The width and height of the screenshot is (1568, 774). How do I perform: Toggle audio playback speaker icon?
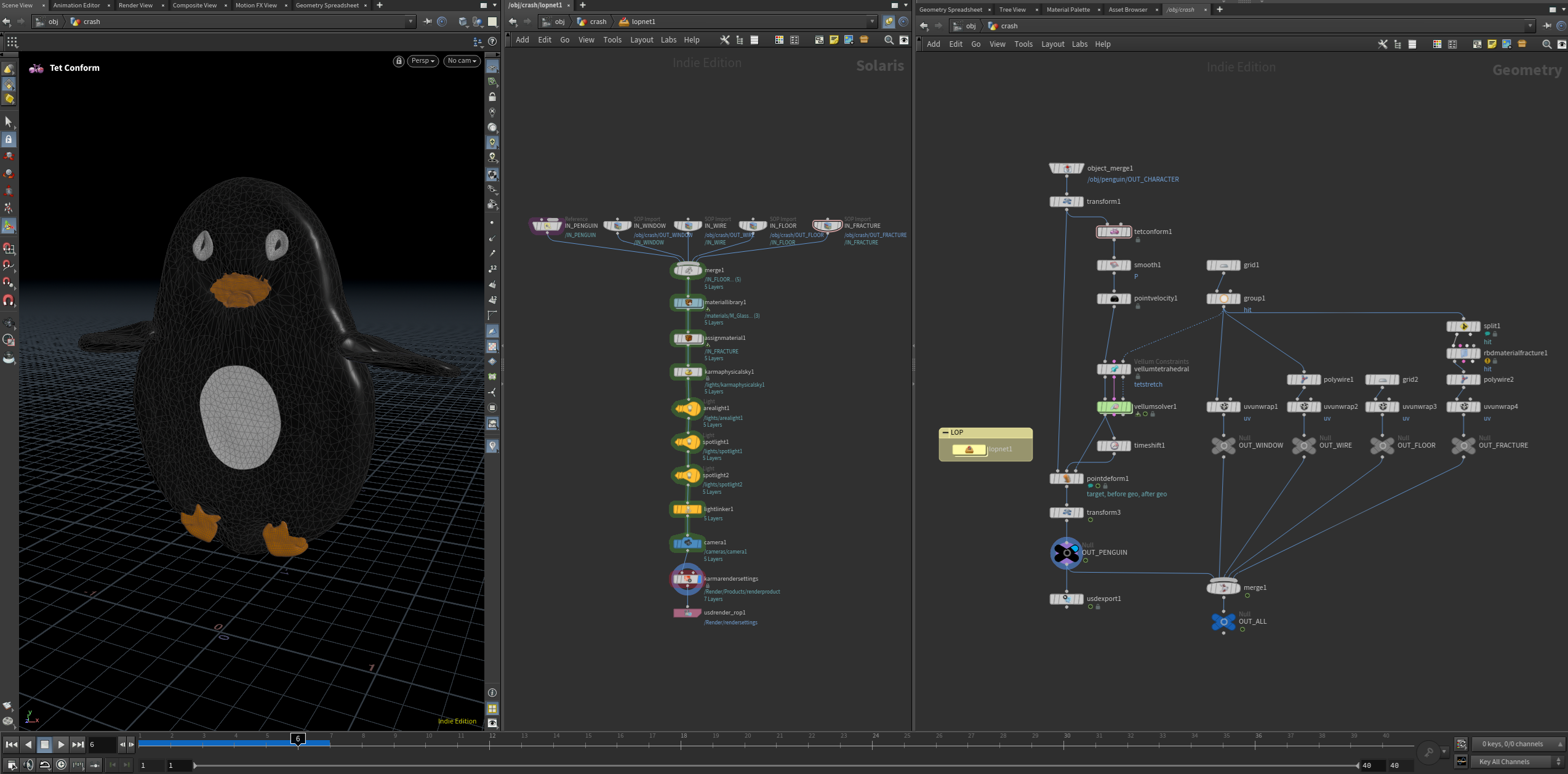coord(28,765)
